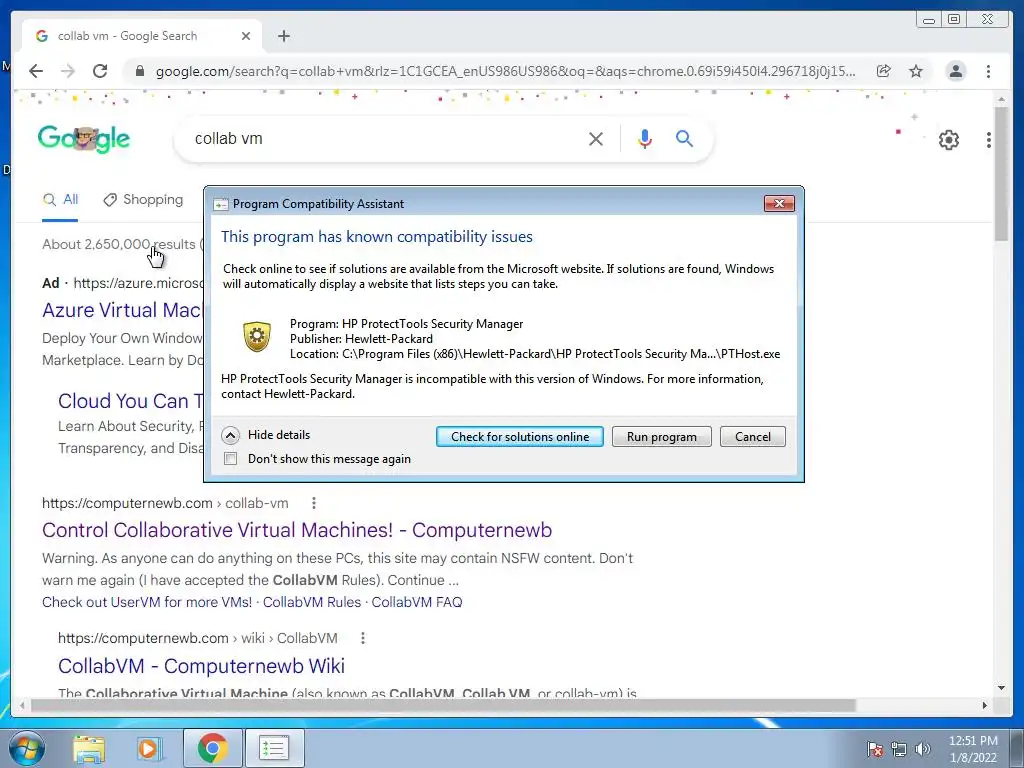The height and width of the screenshot is (768, 1024).
Task: Bookmark this page with the star
Action: [916, 71]
